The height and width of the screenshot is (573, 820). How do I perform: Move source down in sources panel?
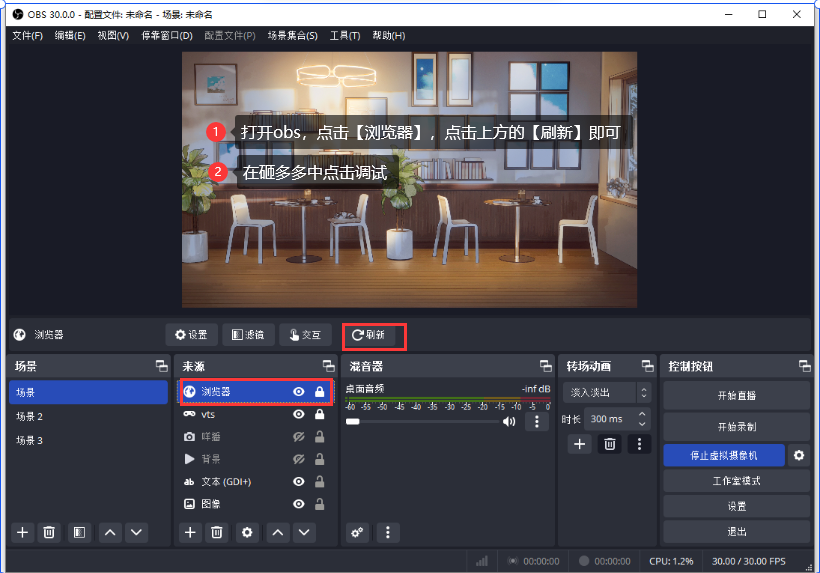304,533
